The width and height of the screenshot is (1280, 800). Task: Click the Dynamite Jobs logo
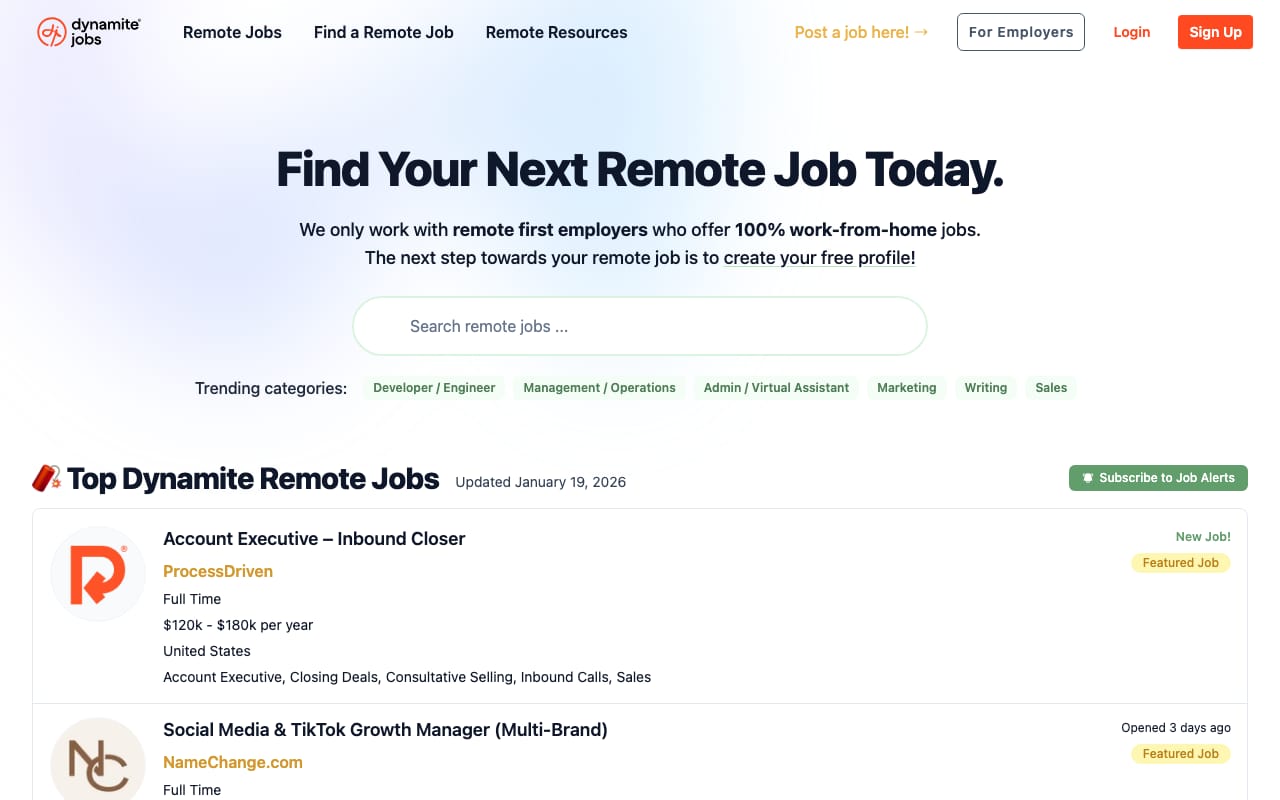click(x=88, y=32)
